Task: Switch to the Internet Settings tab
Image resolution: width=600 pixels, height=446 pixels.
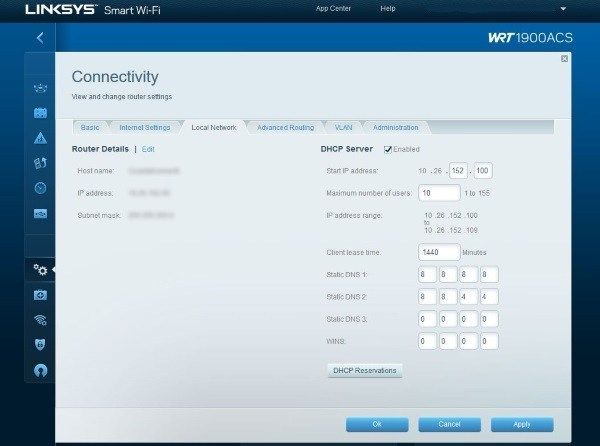Action: pyautogui.click(x=145, y=128)
